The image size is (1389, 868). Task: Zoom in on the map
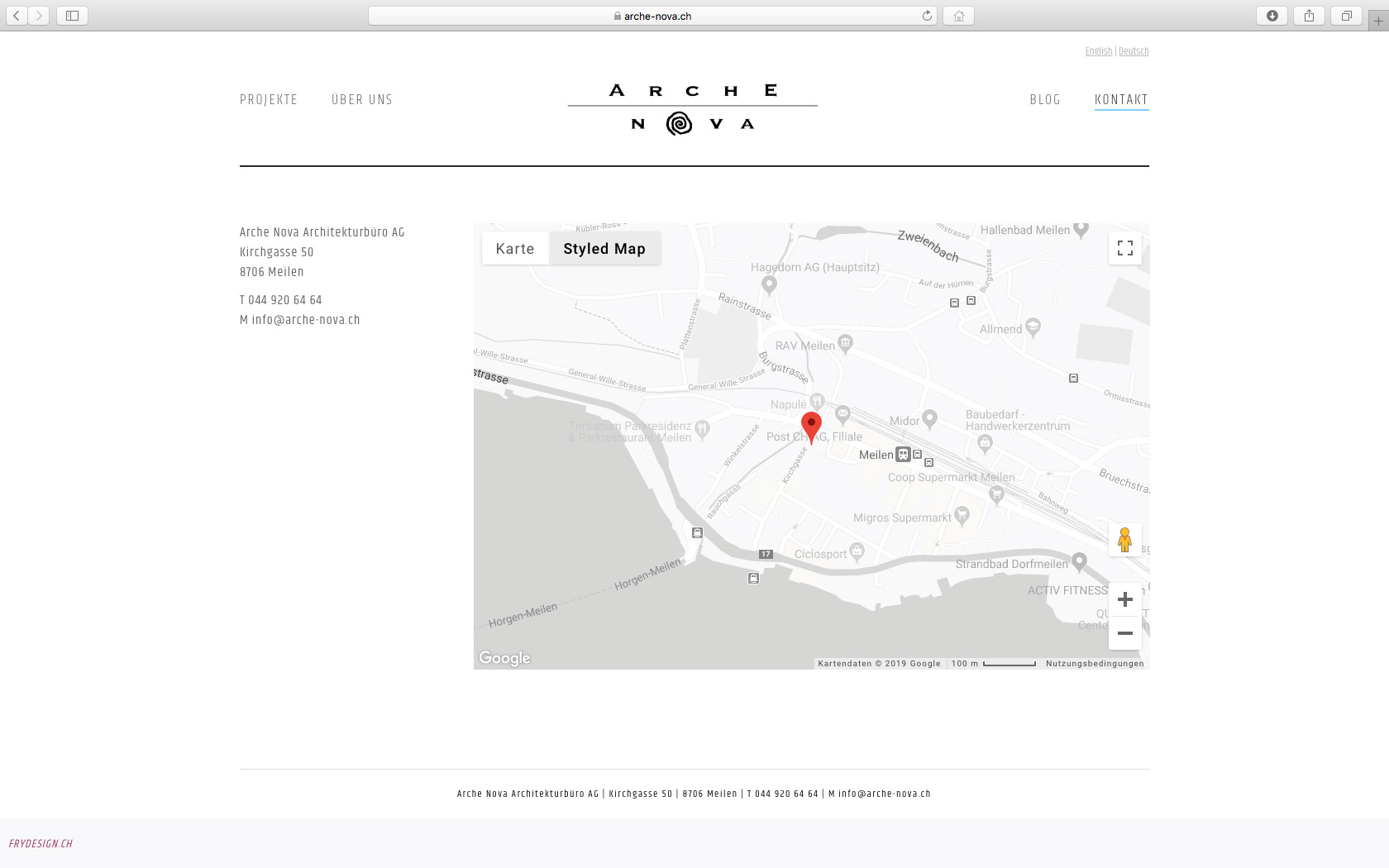coord(1125,599)
